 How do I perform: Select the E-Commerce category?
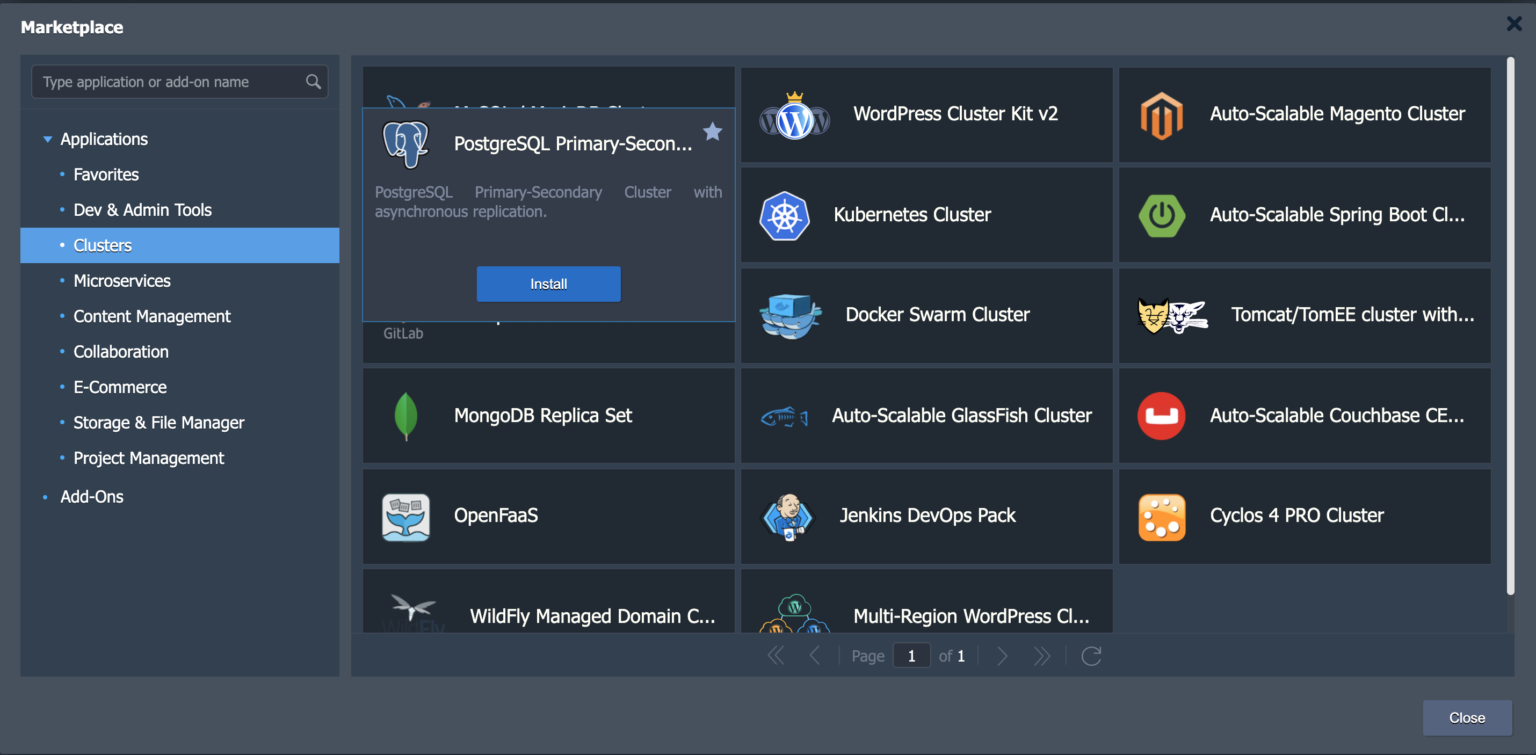pyautogui.click(x=120, y=387)
